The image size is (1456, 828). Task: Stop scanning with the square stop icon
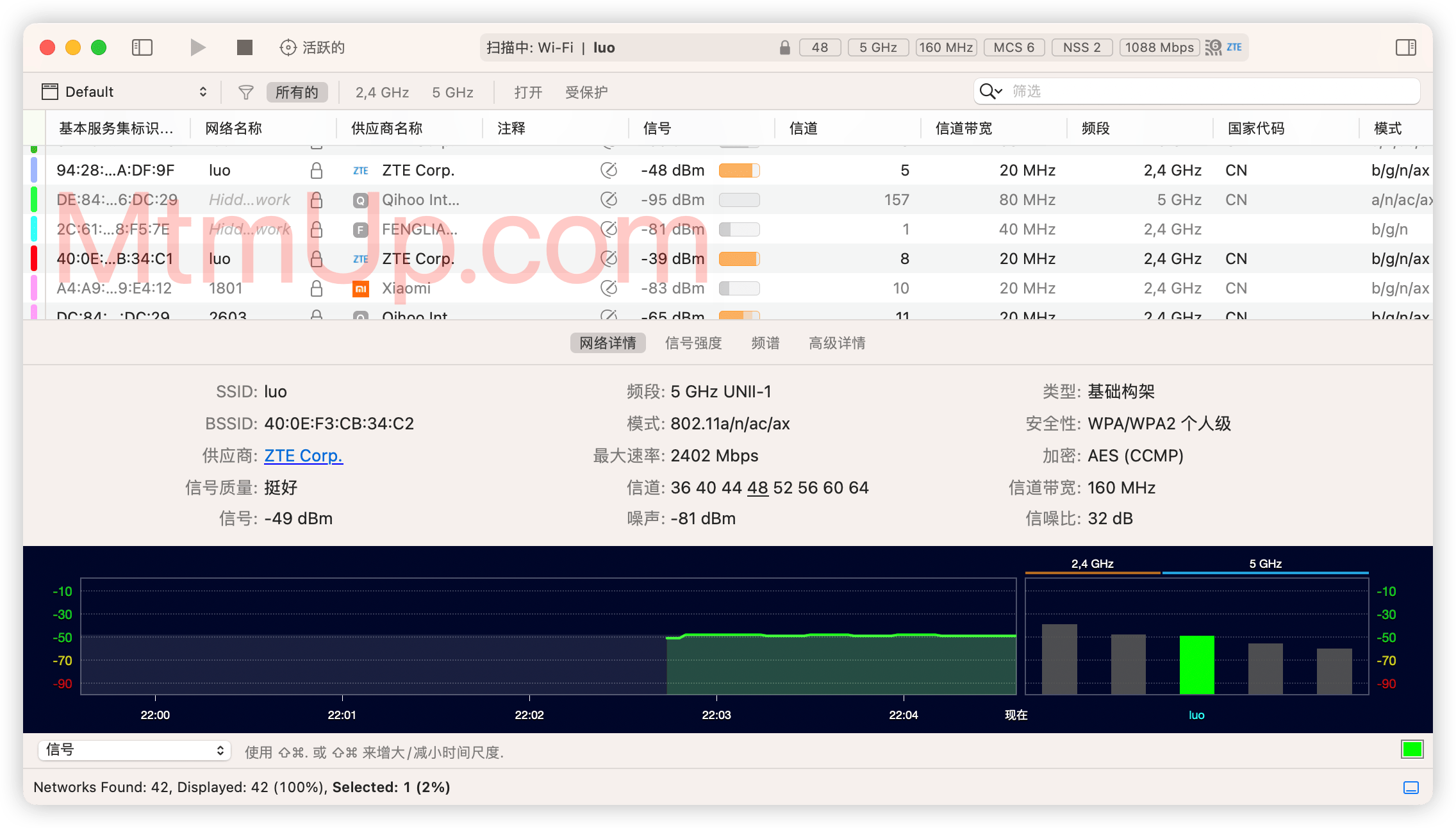point(244,47)
